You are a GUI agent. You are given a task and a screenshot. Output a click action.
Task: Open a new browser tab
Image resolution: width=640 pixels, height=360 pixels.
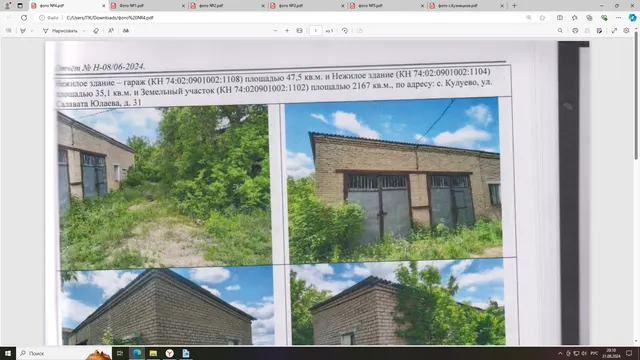514,6
